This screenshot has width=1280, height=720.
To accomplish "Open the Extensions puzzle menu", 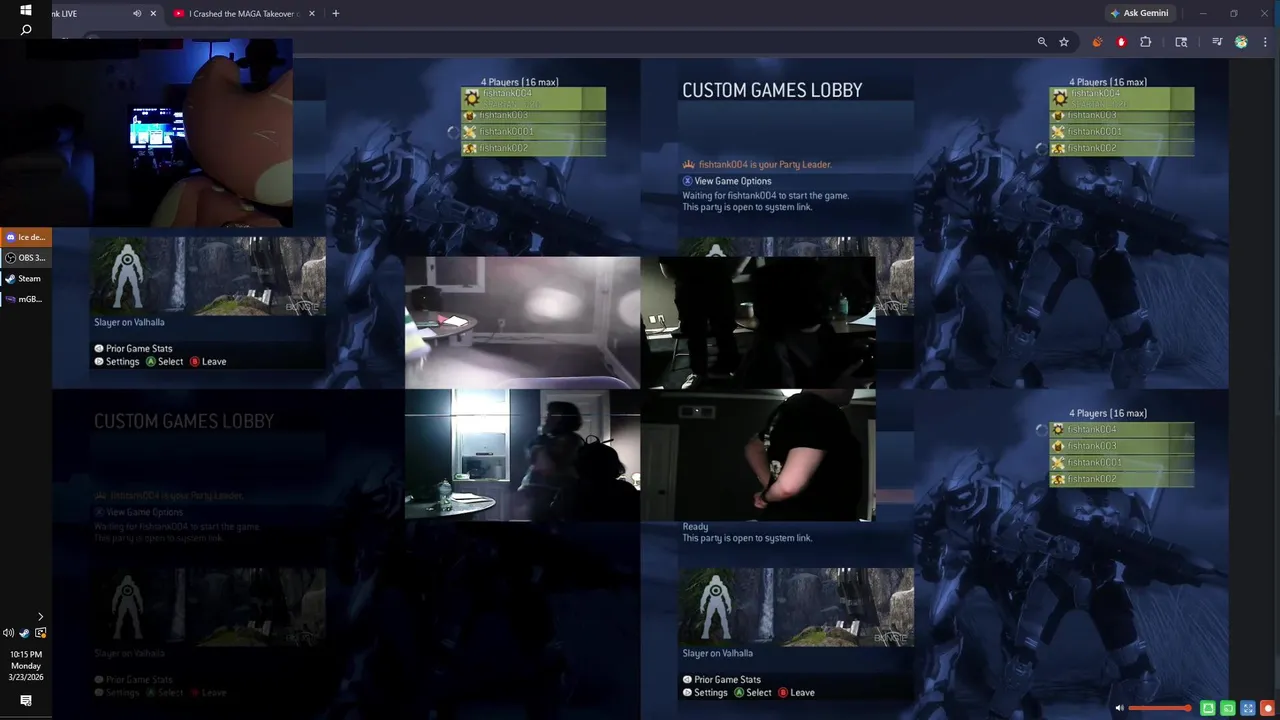I will click(x=1146, y=42).
